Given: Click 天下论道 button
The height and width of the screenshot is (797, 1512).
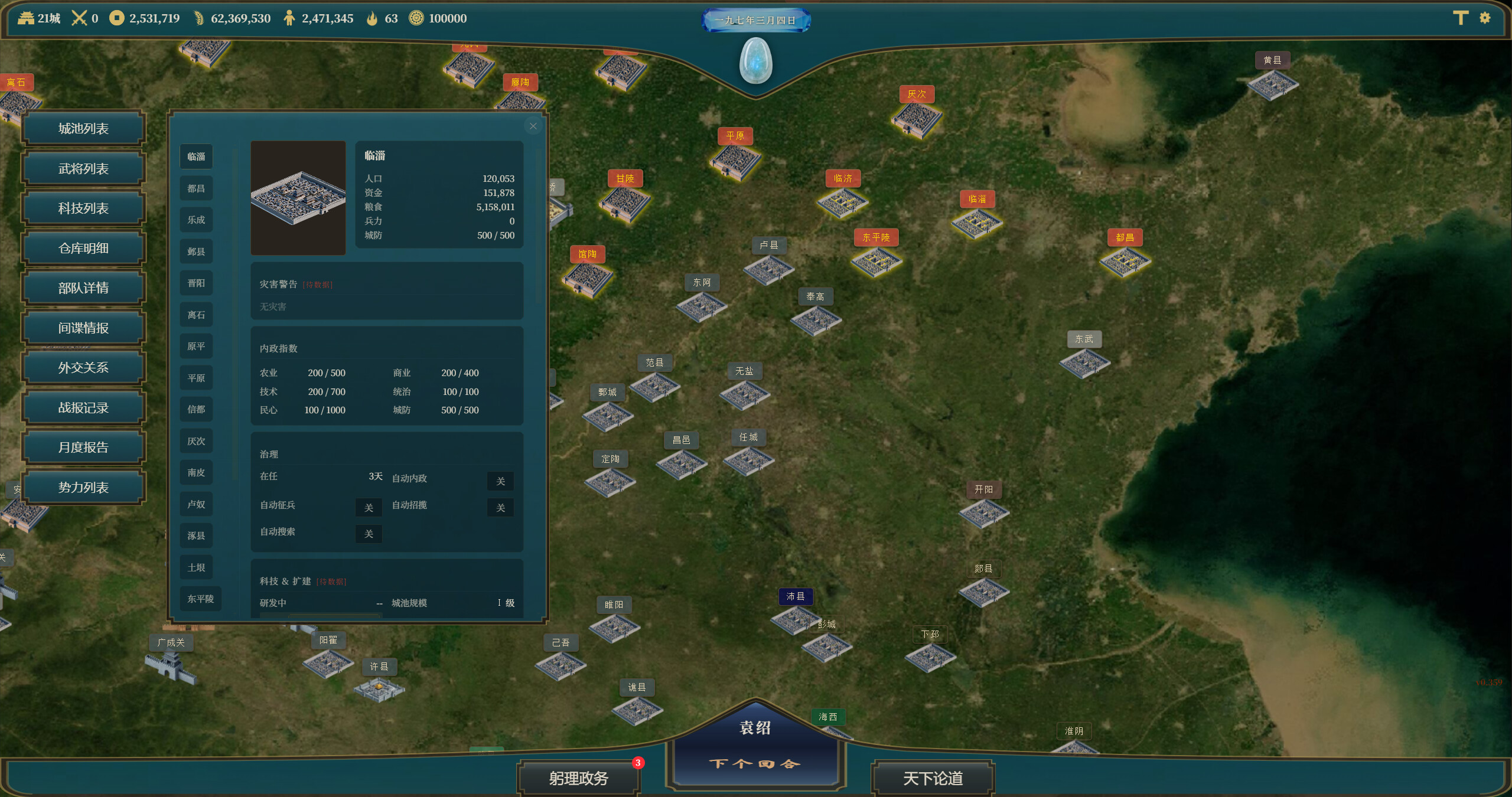Looking at the screenshot, I should 933,778.
